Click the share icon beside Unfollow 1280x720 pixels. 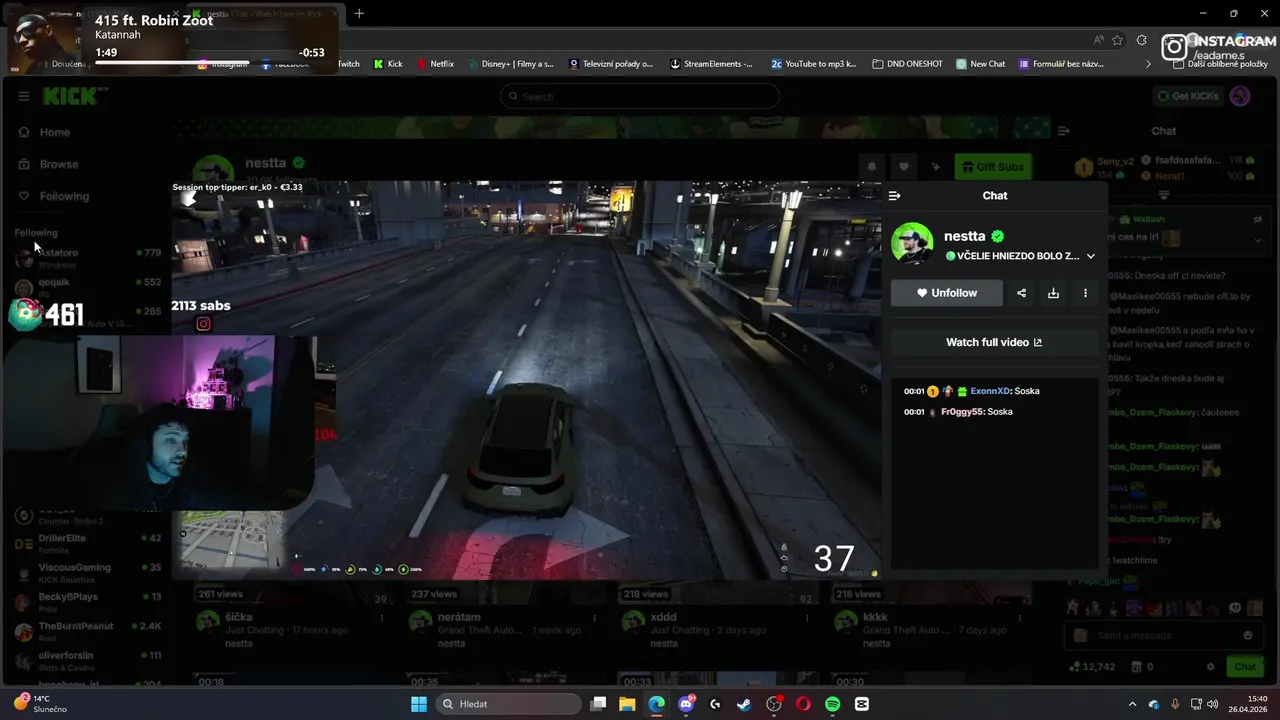click(1021, 293)
